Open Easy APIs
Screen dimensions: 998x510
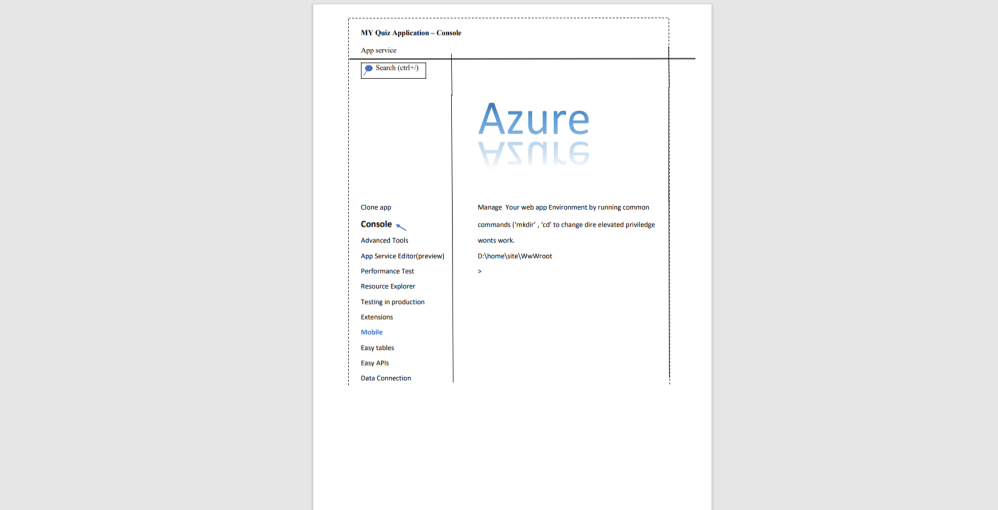(375, 363)
